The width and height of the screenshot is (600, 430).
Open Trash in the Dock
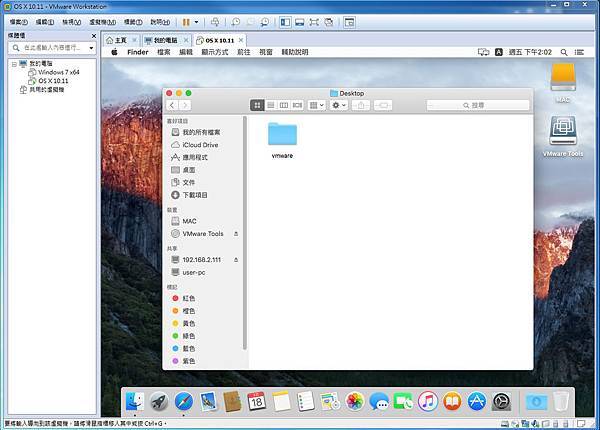click(x=561, y=402)
